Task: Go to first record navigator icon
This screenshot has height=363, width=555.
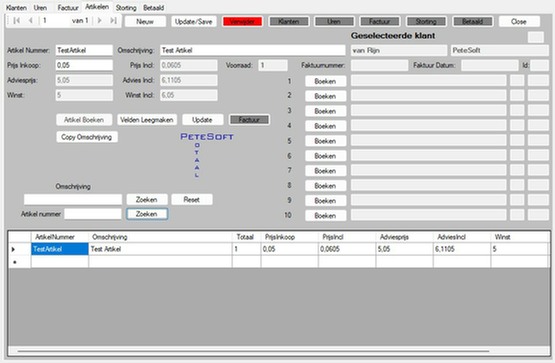Action: tap(16, 21)
